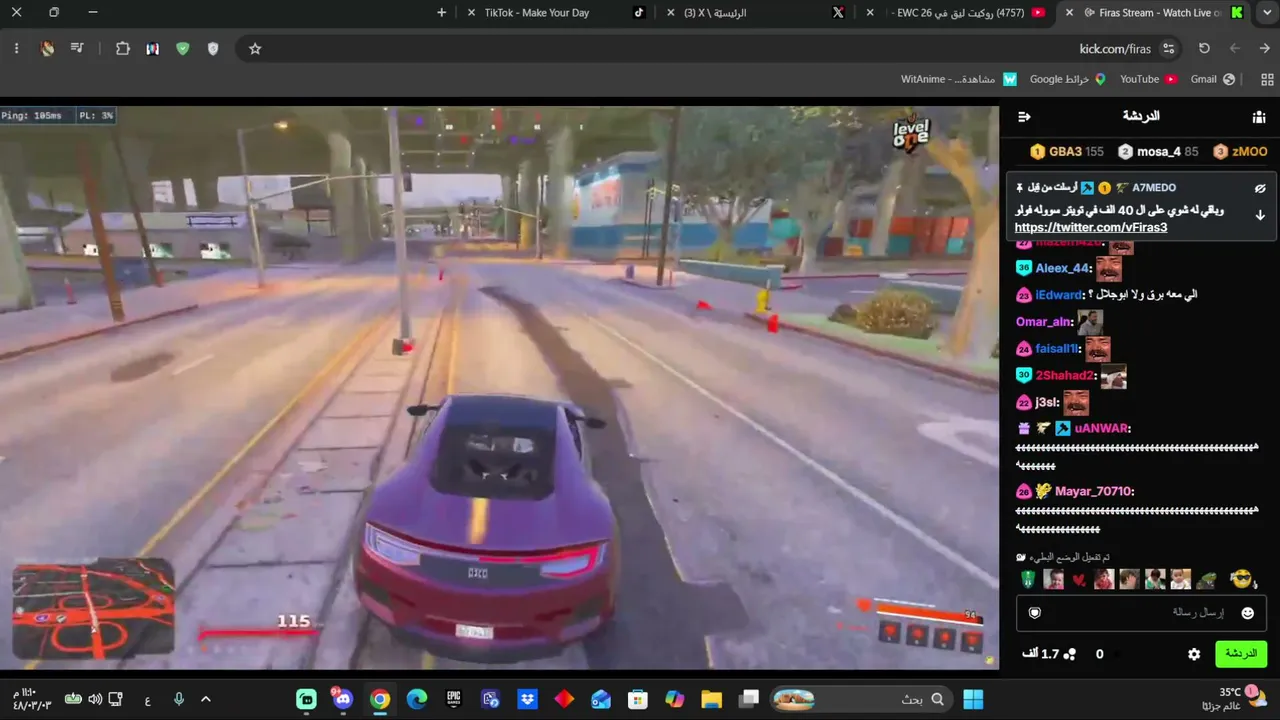This screenshot has width=1280, height=720.
Task: Open Chrome menu three dots
Action: click(x=16, y=48)
